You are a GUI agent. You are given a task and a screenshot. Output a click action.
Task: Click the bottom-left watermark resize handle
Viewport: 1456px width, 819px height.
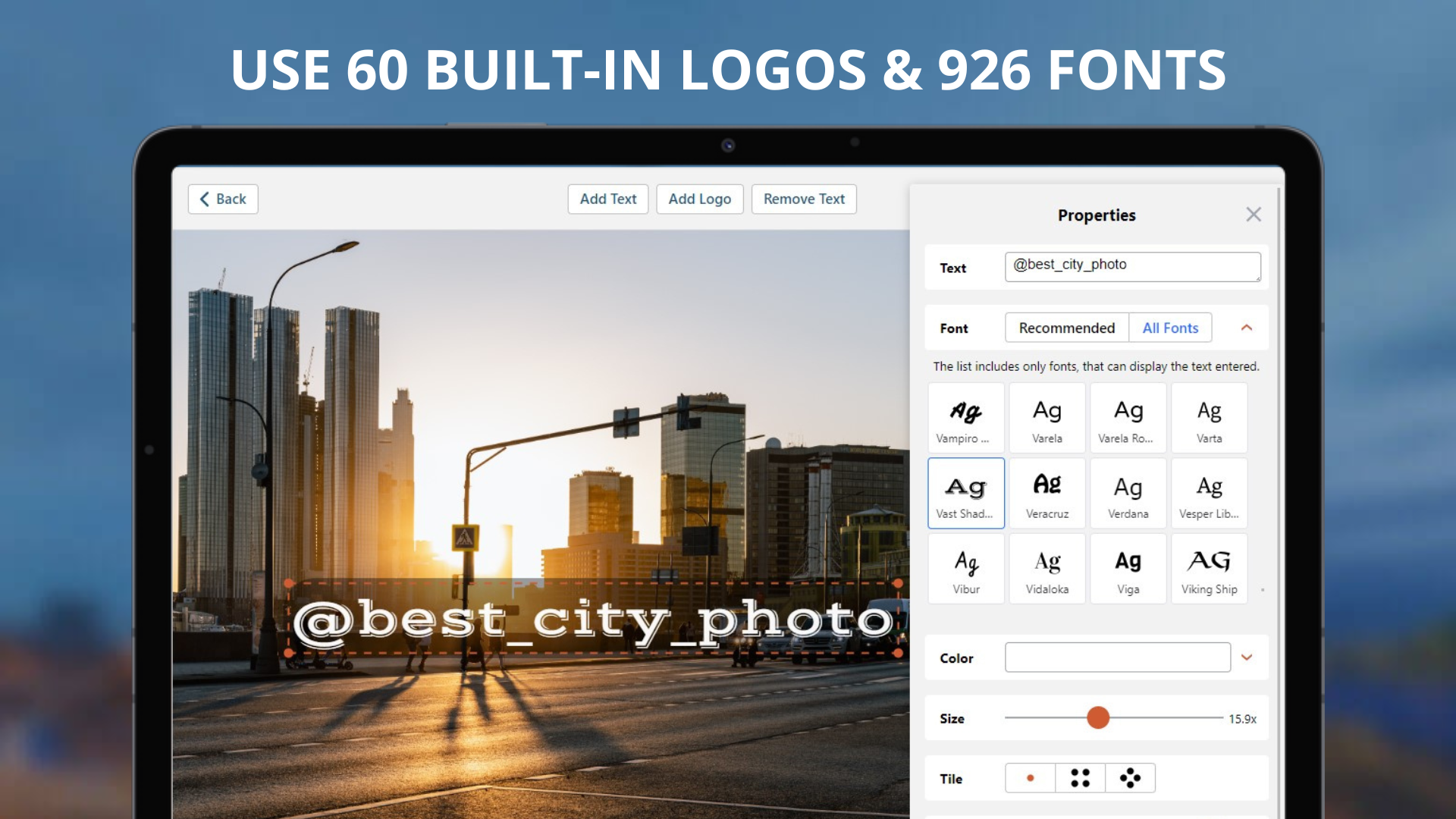point(289,653)
